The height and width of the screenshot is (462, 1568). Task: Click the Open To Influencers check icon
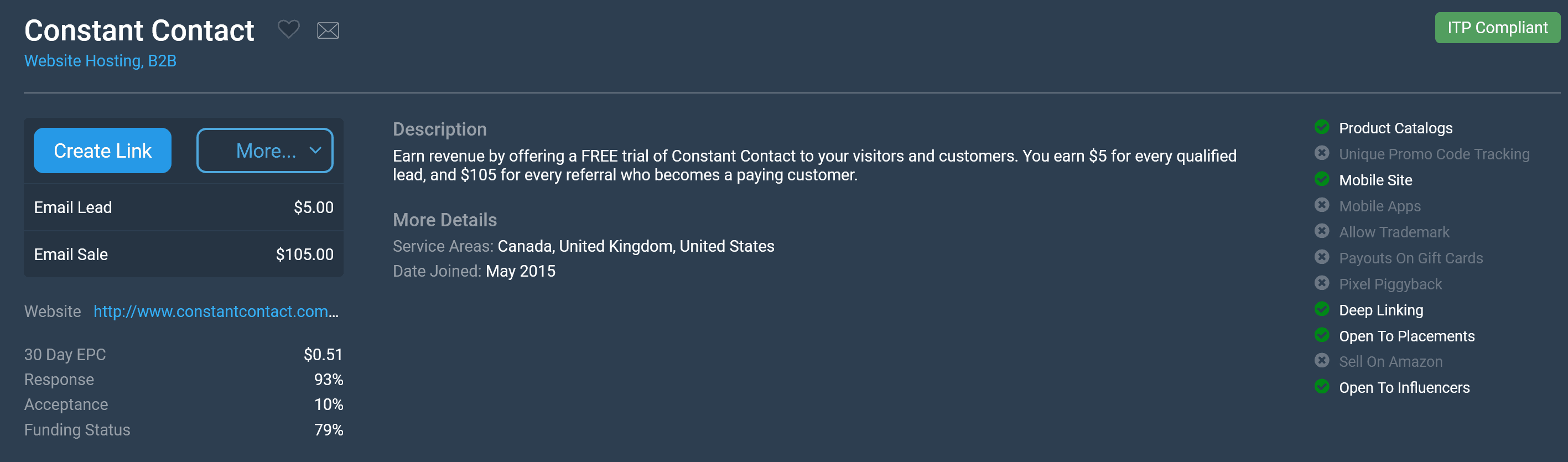(x=1321, y=387)
